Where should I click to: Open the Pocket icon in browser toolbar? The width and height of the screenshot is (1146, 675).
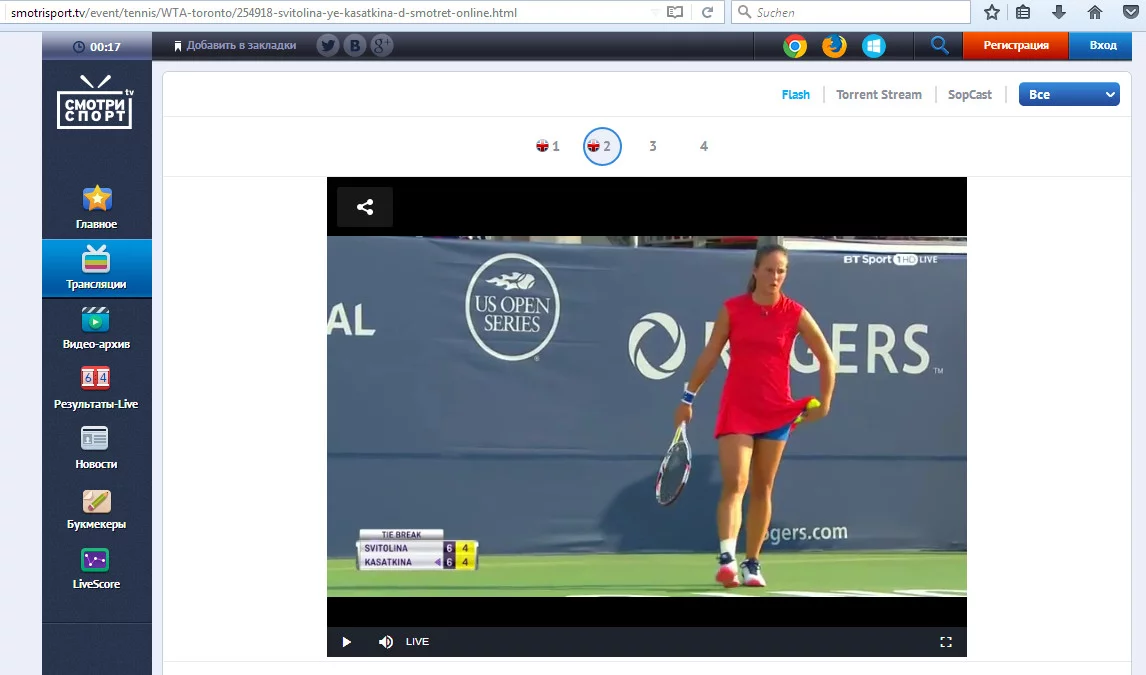[x=1130, y=12]
